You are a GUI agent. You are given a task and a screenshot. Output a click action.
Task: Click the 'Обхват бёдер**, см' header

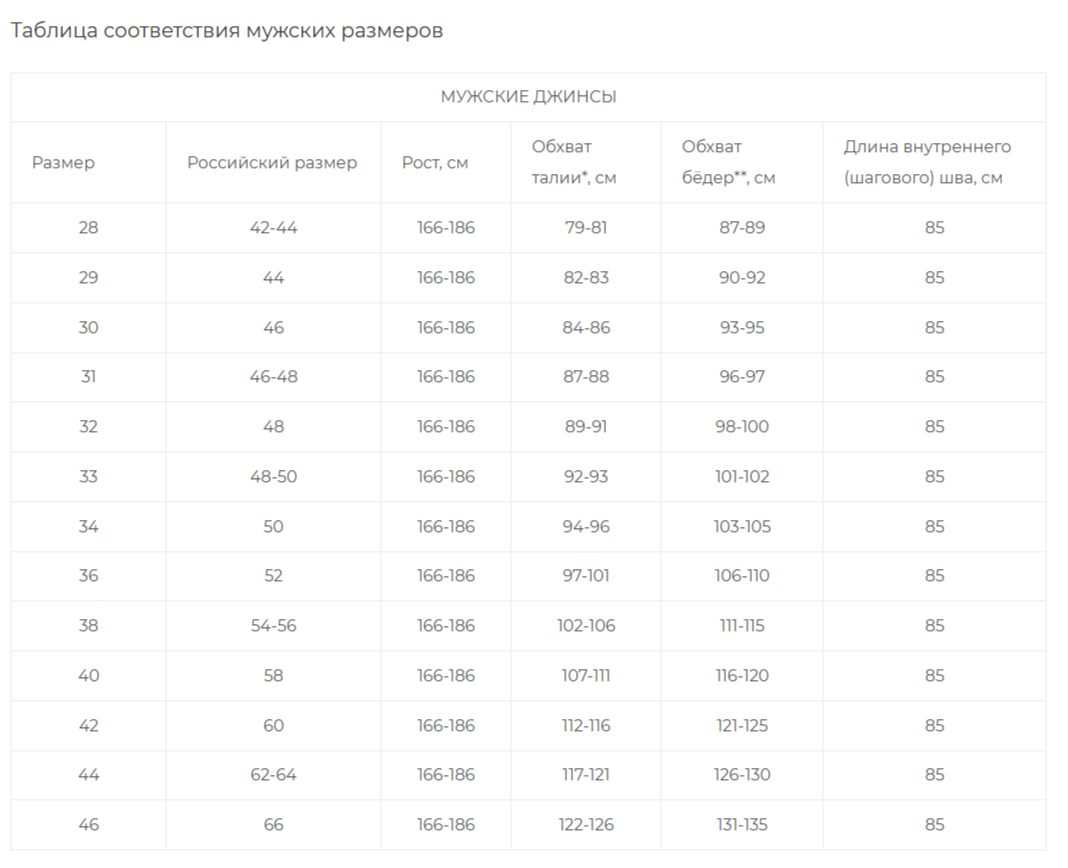pyautogui.click(x=728, y=162)
